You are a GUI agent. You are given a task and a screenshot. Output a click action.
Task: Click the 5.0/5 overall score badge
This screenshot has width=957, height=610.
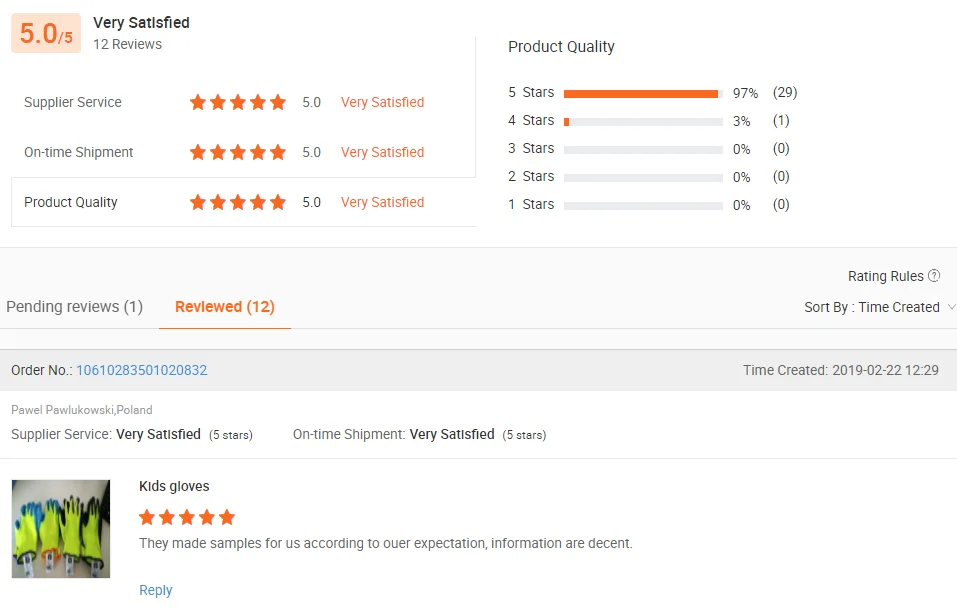click(46, 34)
